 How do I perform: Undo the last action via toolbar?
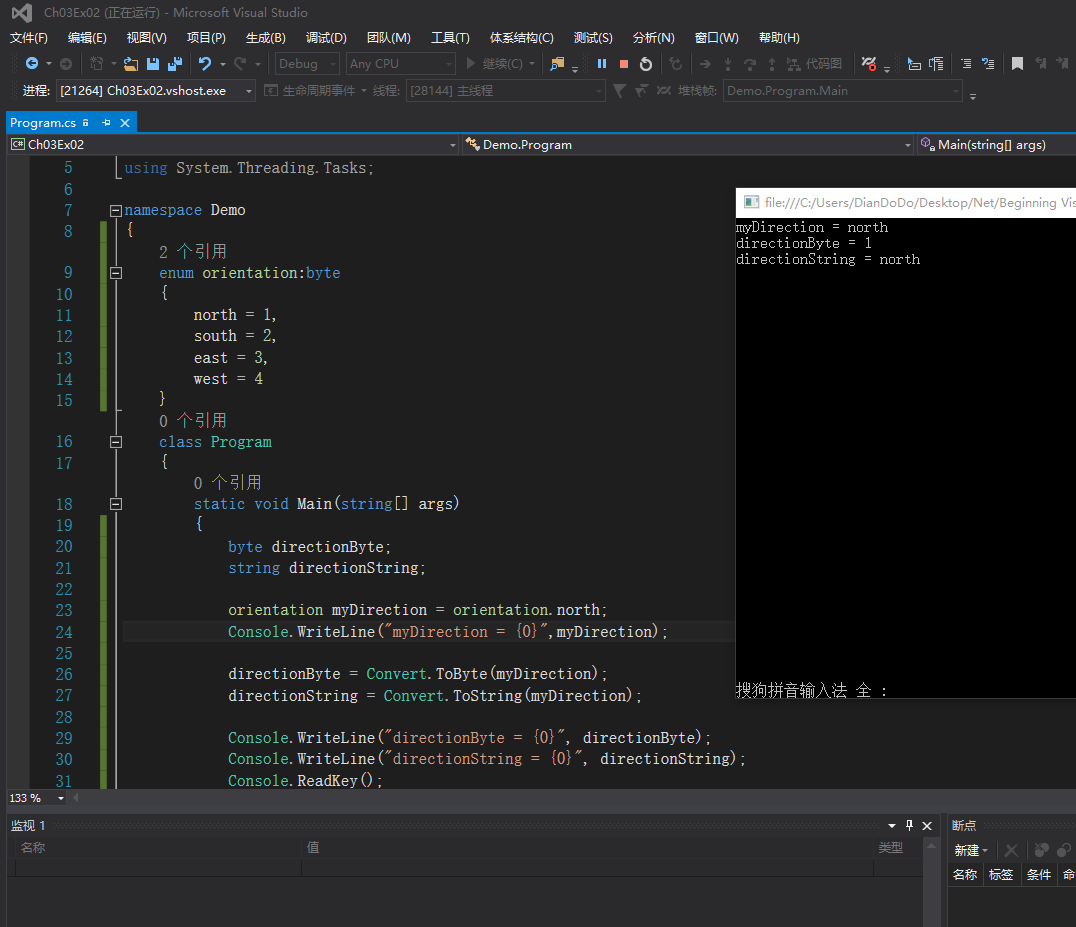[205, 64]
